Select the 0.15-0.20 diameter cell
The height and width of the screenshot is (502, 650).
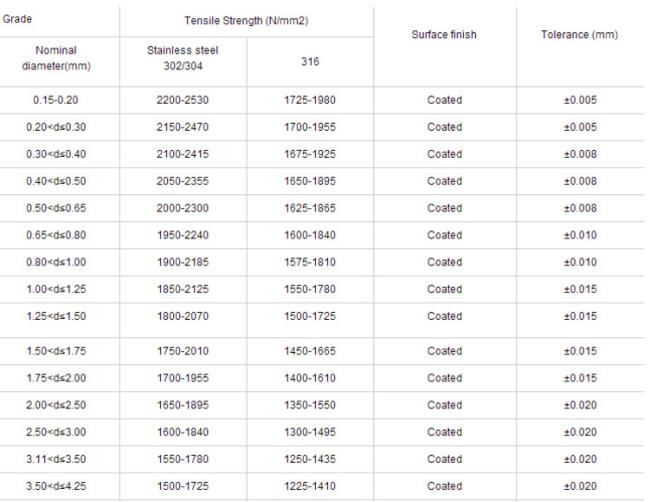pyautogui.click(x=56, y=100)
